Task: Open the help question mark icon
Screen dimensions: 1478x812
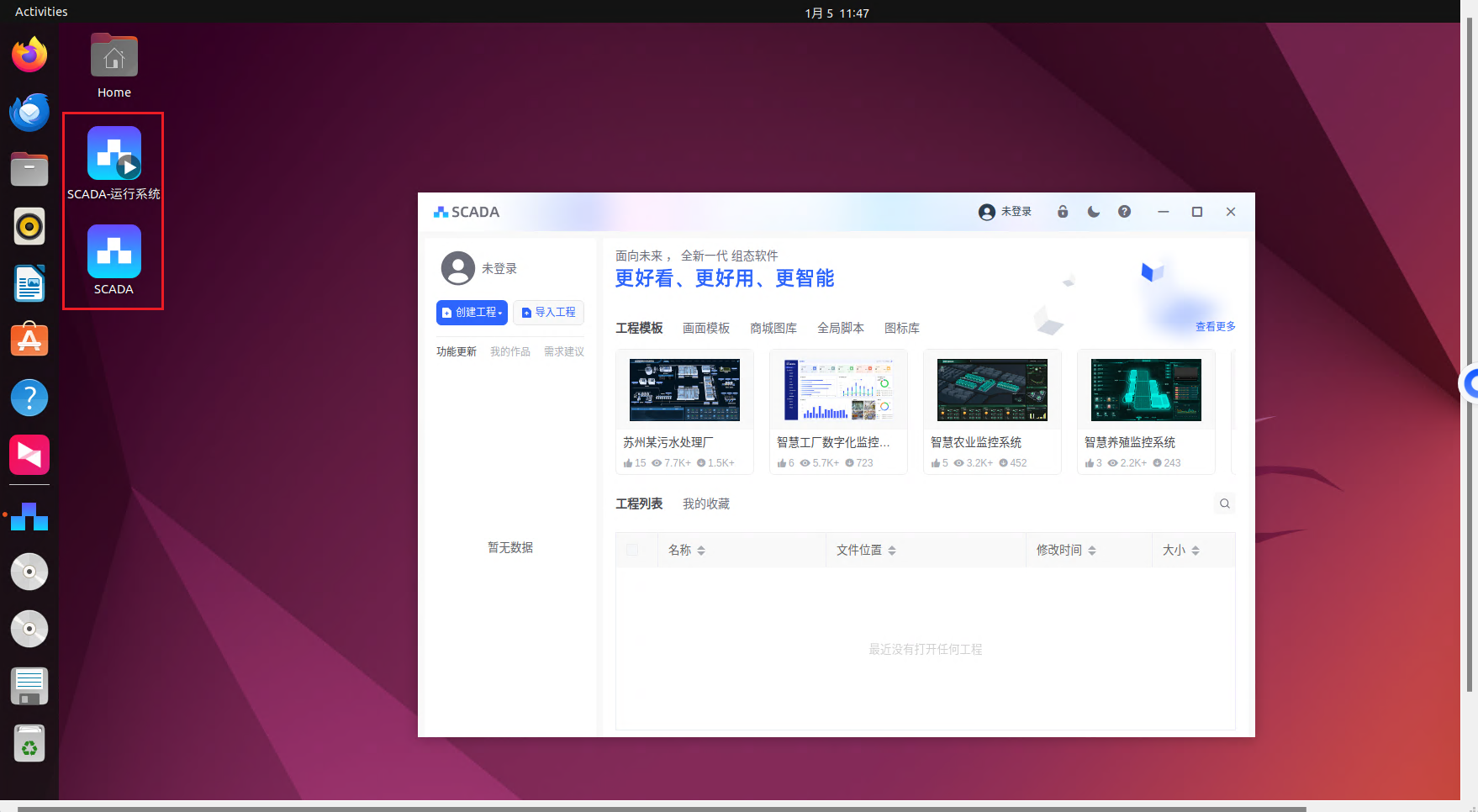Action: point(1124,212)
